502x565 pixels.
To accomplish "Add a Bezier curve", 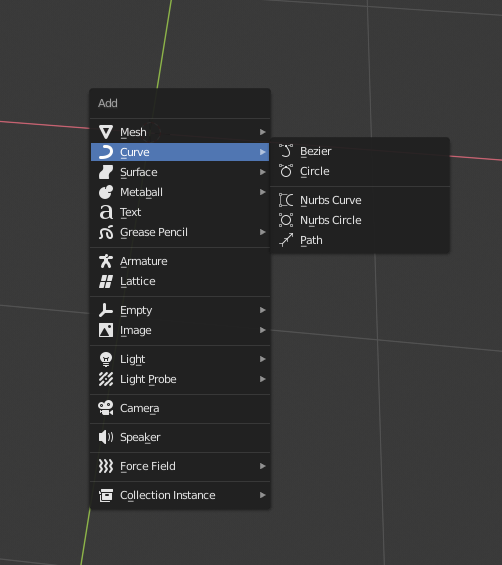I will pyautogui.click(x=360, y=151).
